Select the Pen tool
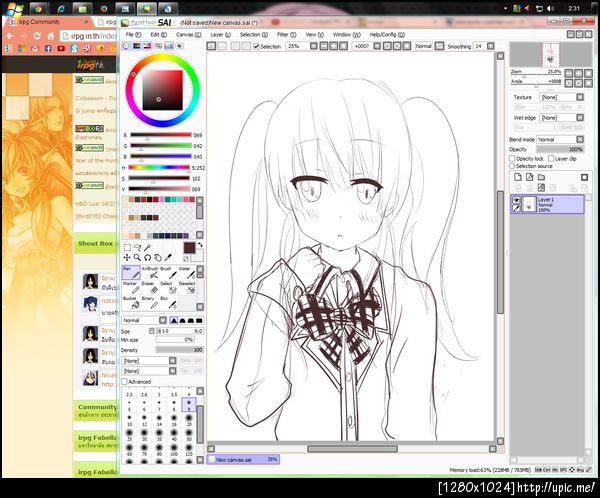 [x=131, y=273]
